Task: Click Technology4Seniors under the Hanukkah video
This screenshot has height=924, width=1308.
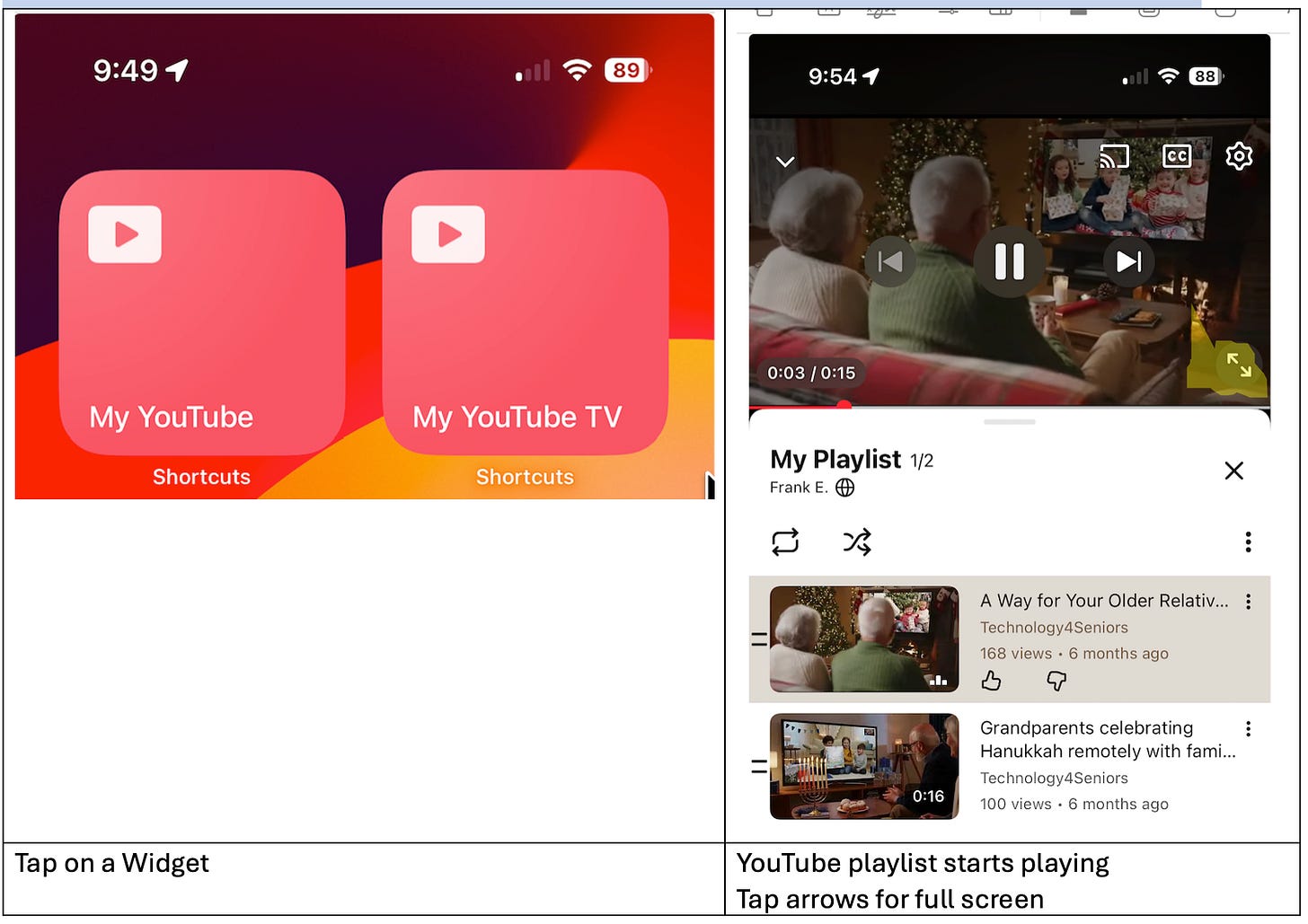Action: click(x=1054, y=779)
